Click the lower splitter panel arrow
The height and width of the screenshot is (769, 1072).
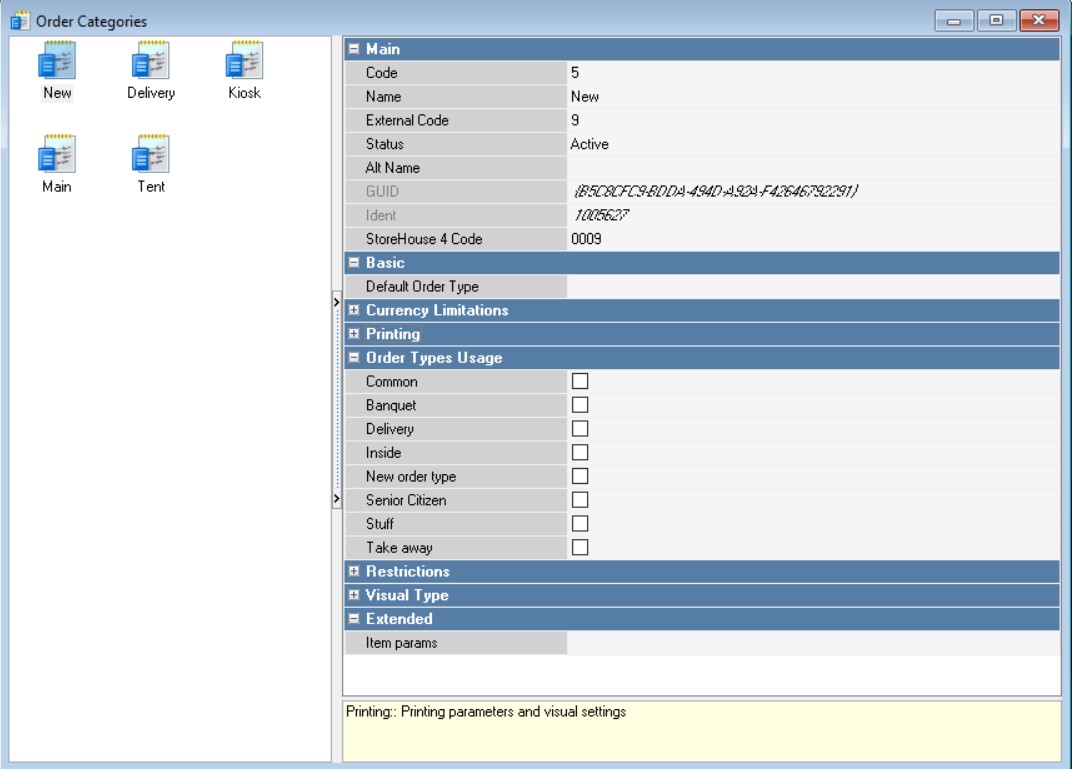coord(336,498)
